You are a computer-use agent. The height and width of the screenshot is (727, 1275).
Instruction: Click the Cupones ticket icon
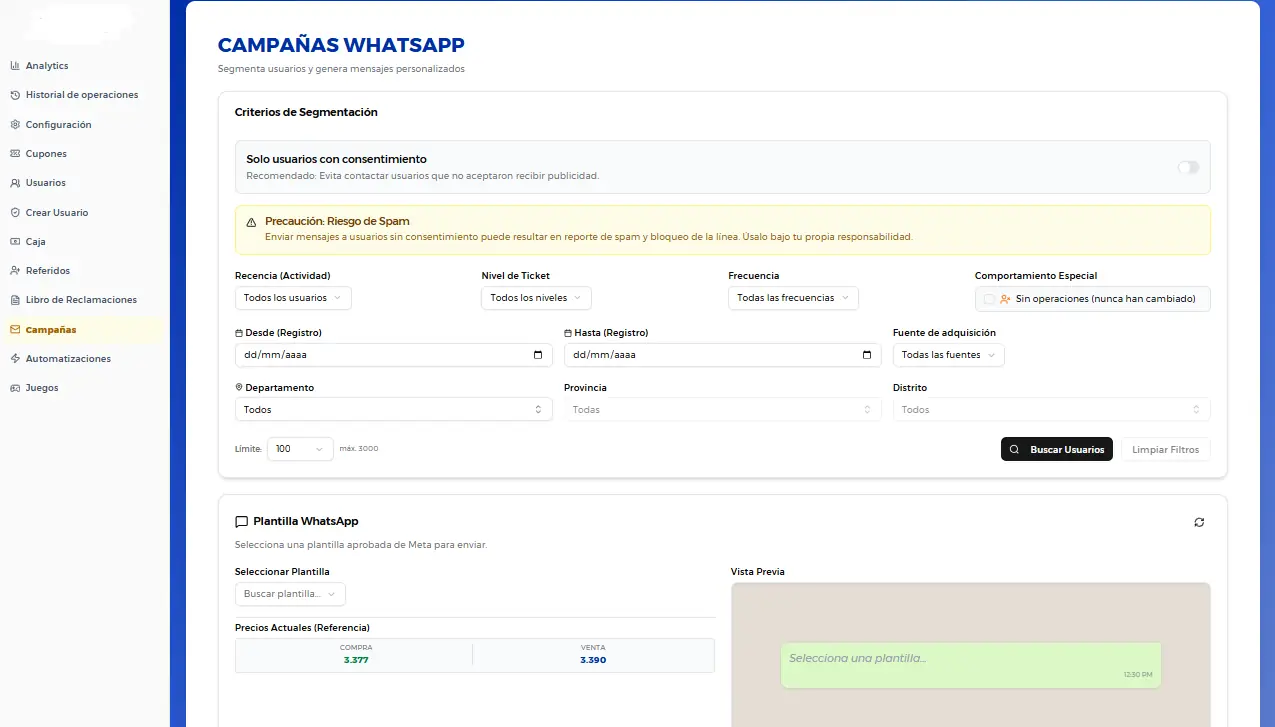[x=15, y=154]
